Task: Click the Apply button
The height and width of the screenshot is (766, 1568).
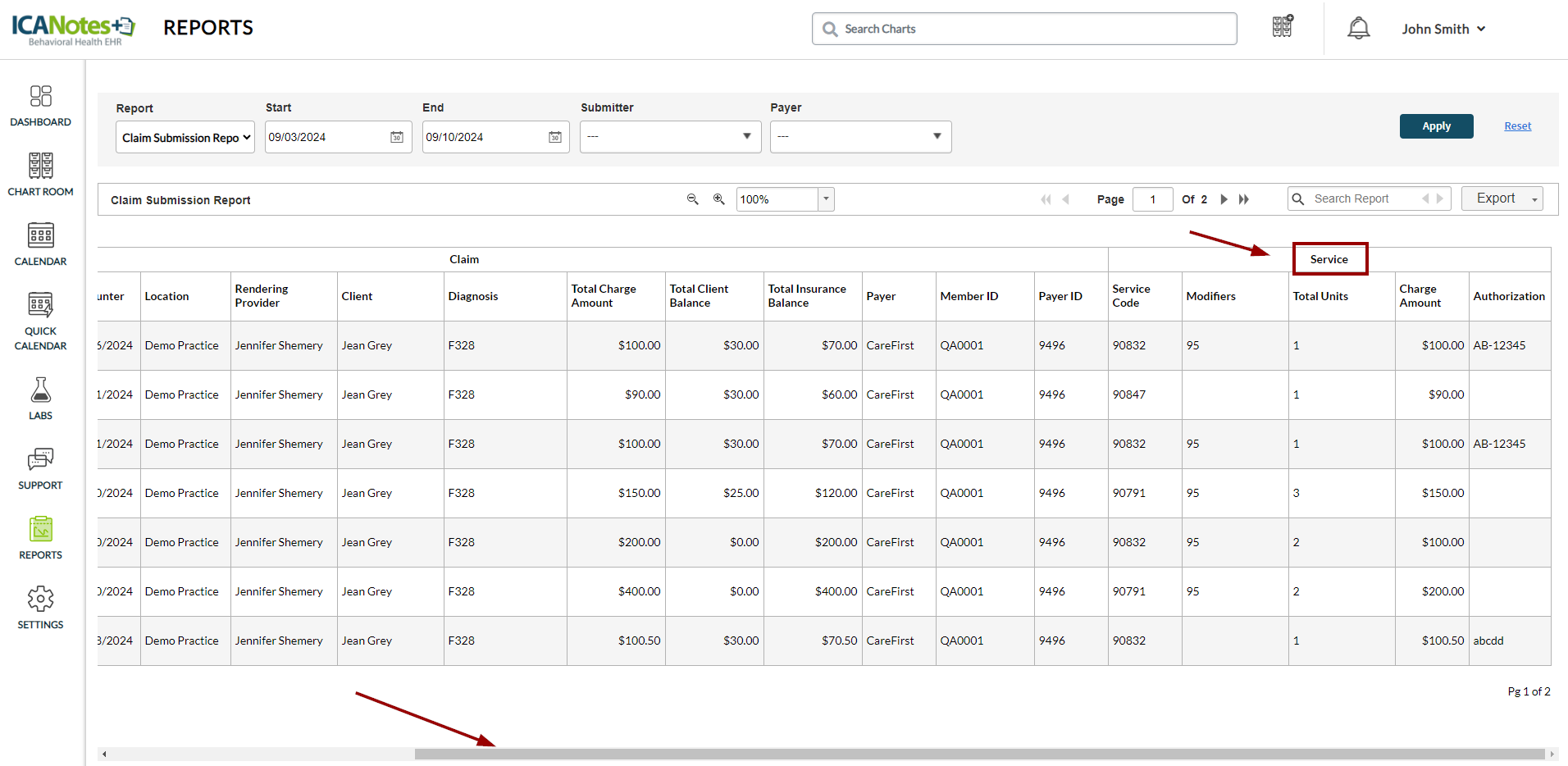Action: tap(1436, 126)
